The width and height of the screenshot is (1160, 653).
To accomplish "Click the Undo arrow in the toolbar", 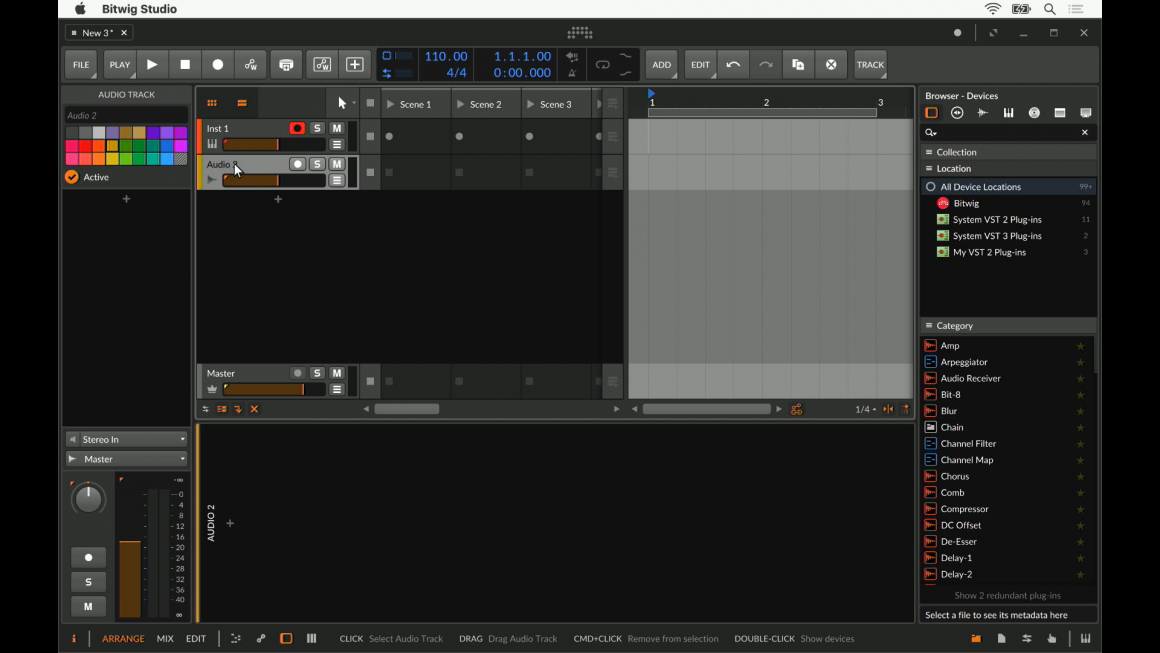I will tap(733, 65).
